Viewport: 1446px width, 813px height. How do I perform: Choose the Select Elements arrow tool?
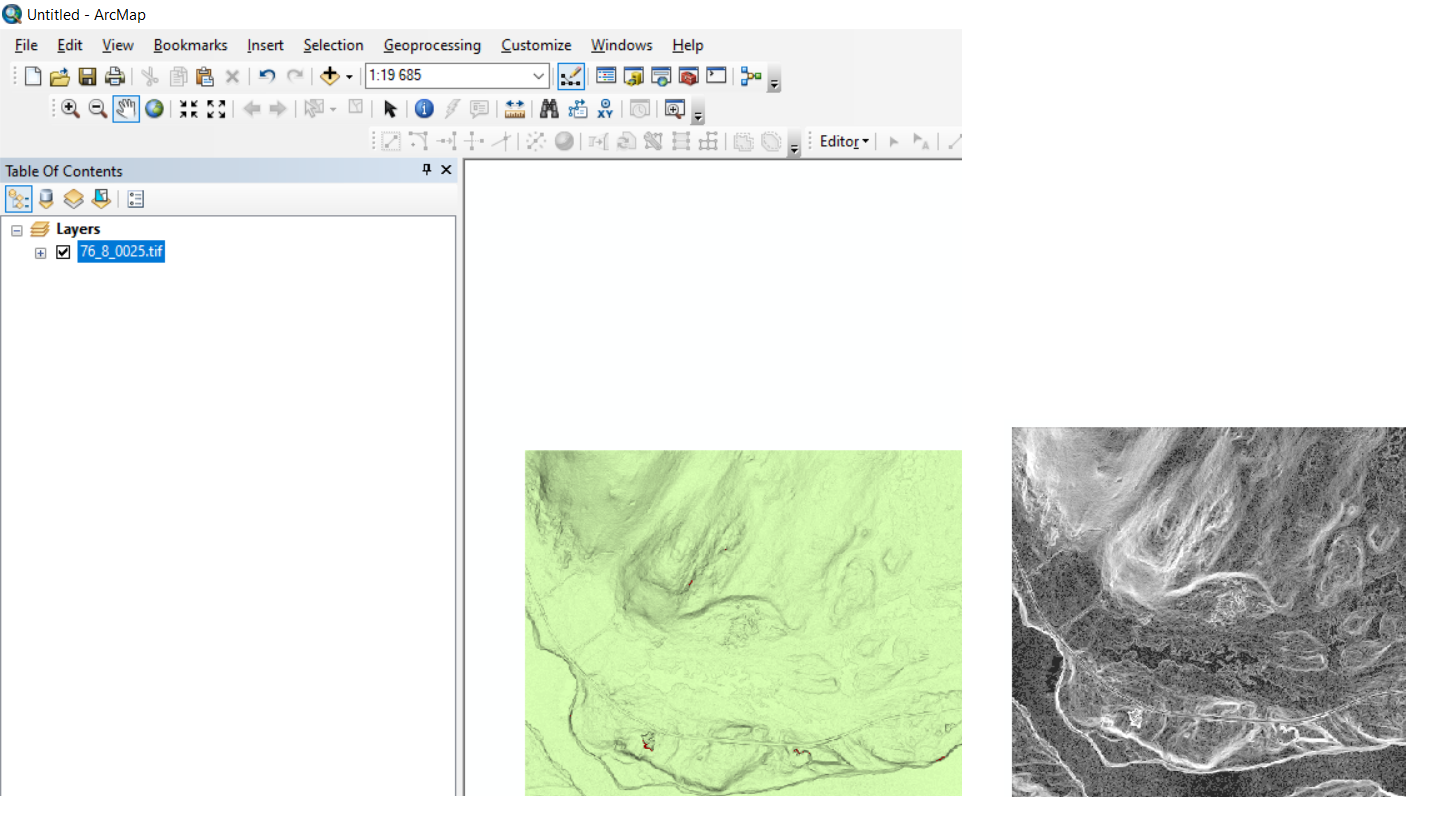click(390, 109)
